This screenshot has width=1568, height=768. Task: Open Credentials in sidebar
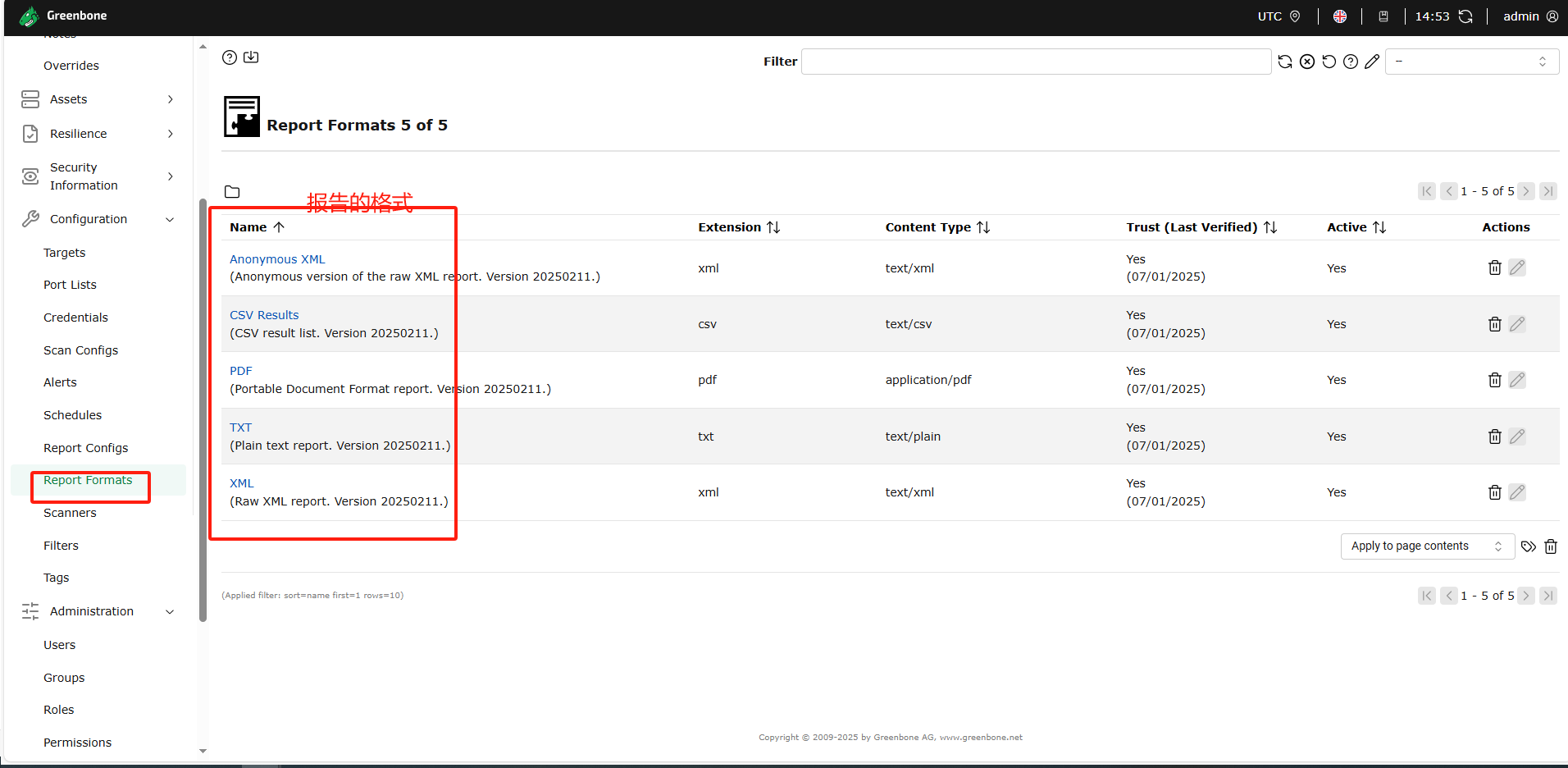(75, 318)
